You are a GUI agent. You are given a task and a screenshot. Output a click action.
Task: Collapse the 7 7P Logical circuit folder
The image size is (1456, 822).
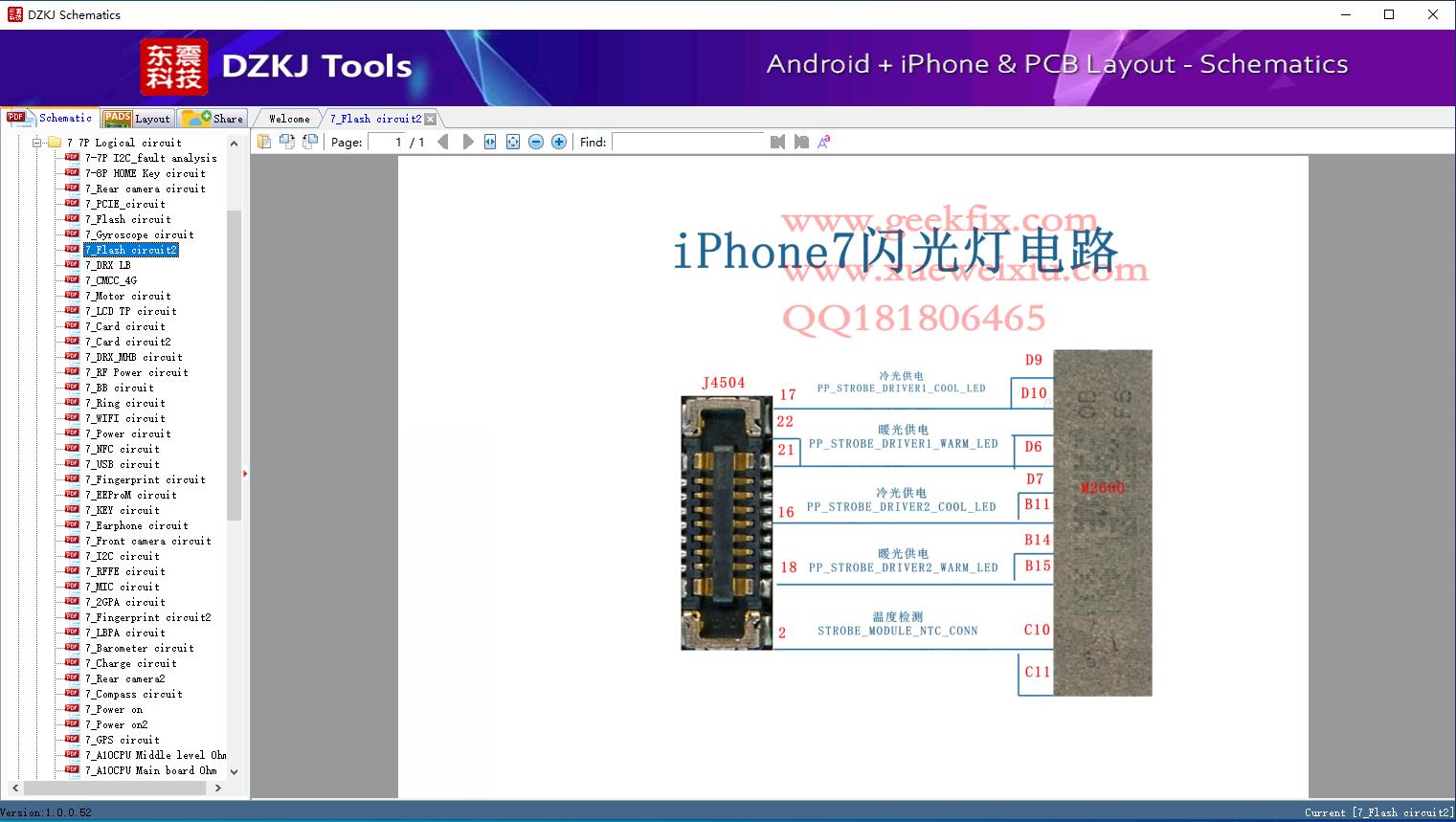tap(37, 143)
